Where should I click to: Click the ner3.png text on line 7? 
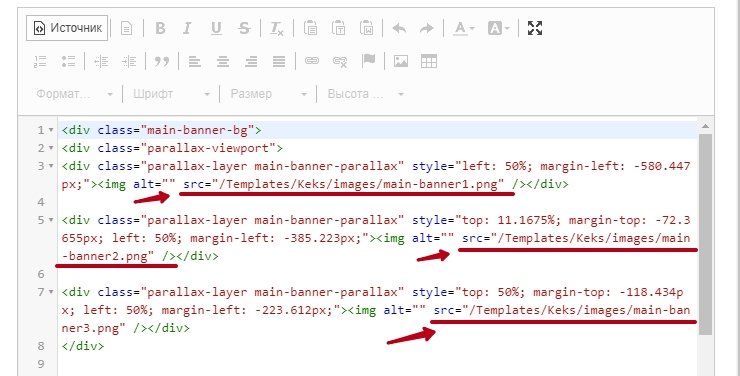(94, 328)
